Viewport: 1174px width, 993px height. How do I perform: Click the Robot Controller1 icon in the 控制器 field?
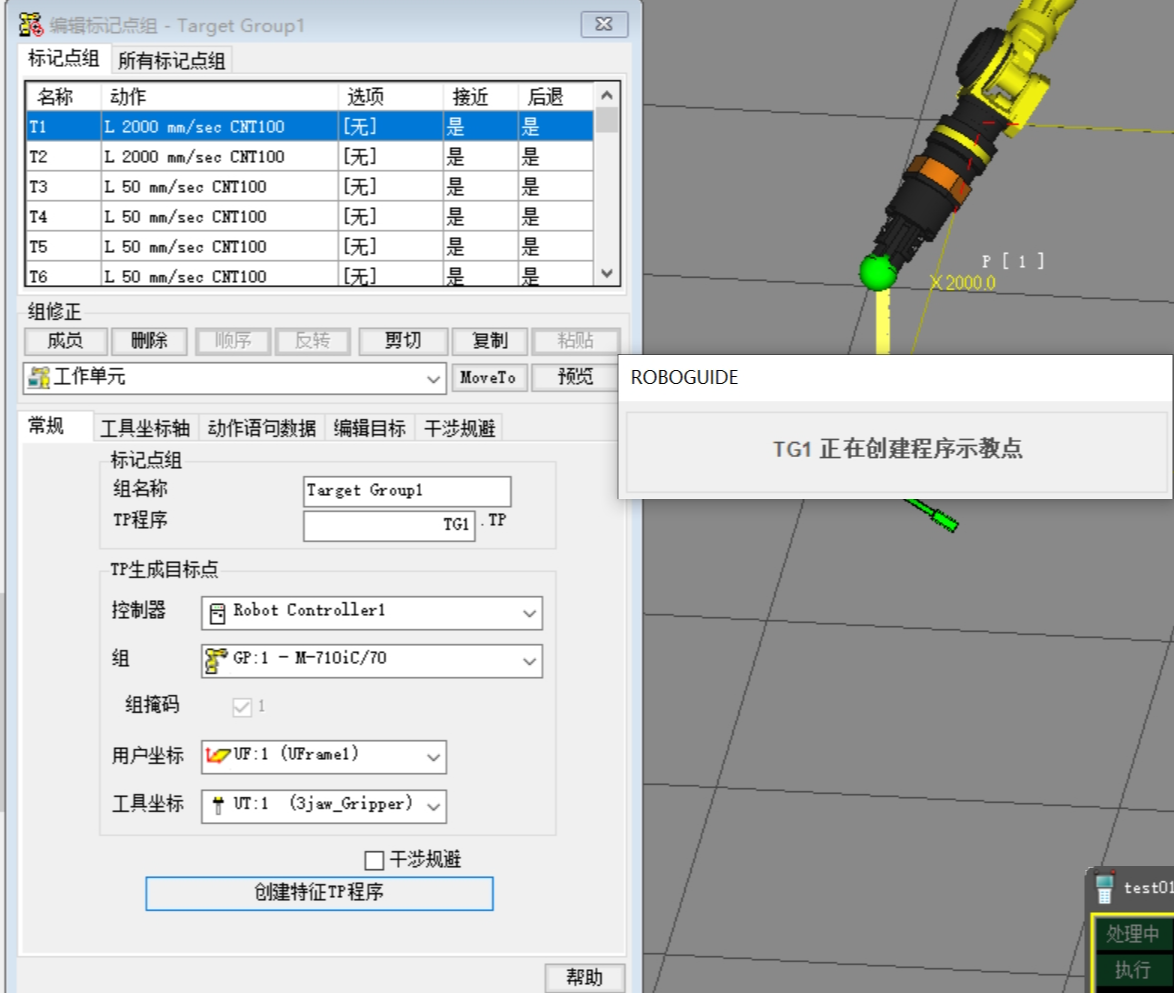point(217,612)
